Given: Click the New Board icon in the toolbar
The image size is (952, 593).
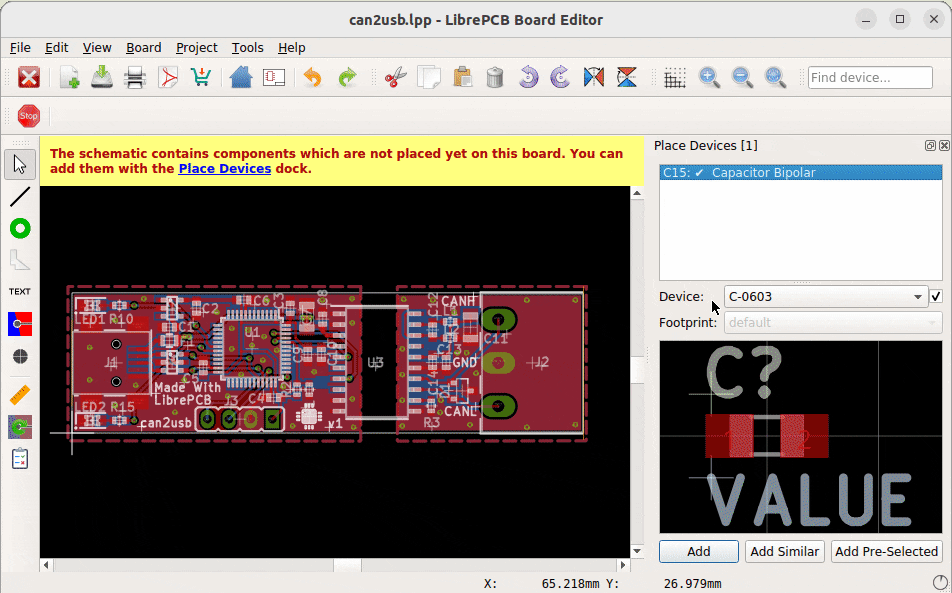Looking at the screenshot, I should pyautogui.click(x=70, y=78).
